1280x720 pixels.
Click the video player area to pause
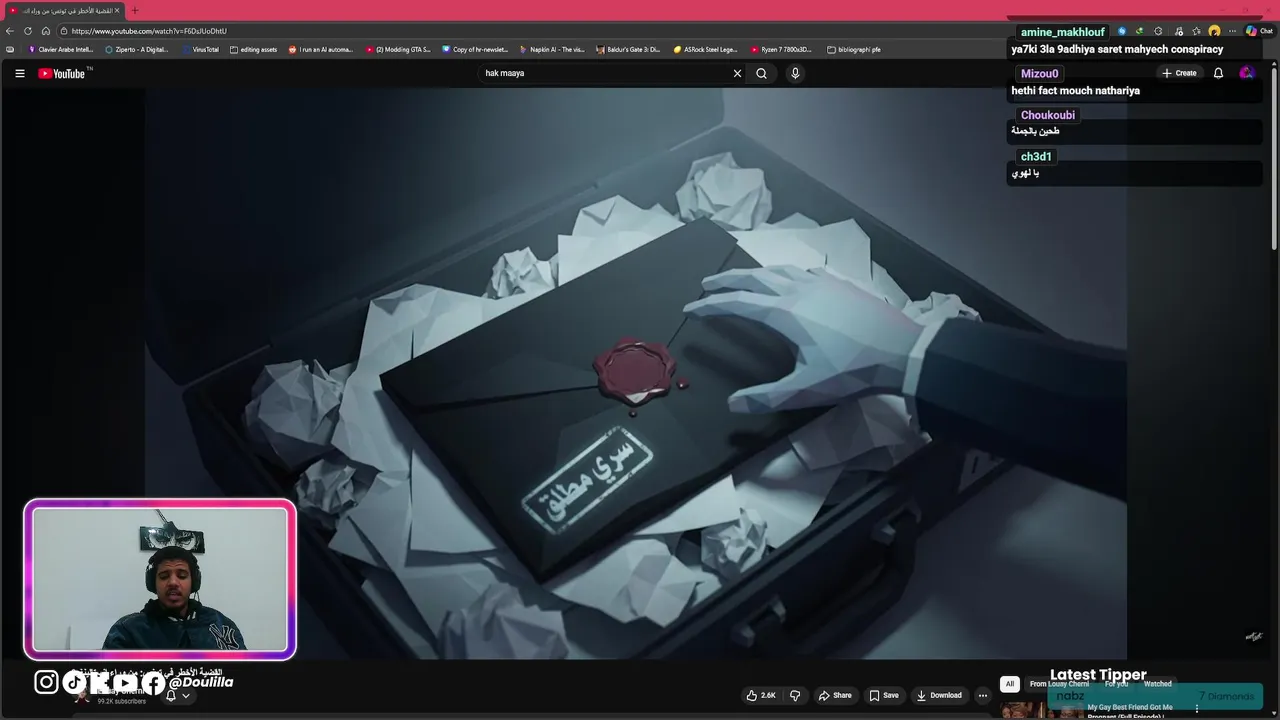tap(636, 373)
